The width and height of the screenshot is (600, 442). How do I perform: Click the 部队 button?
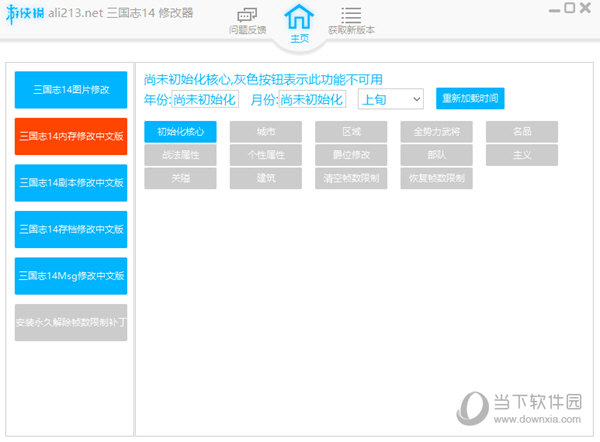[x=437, y=155]
